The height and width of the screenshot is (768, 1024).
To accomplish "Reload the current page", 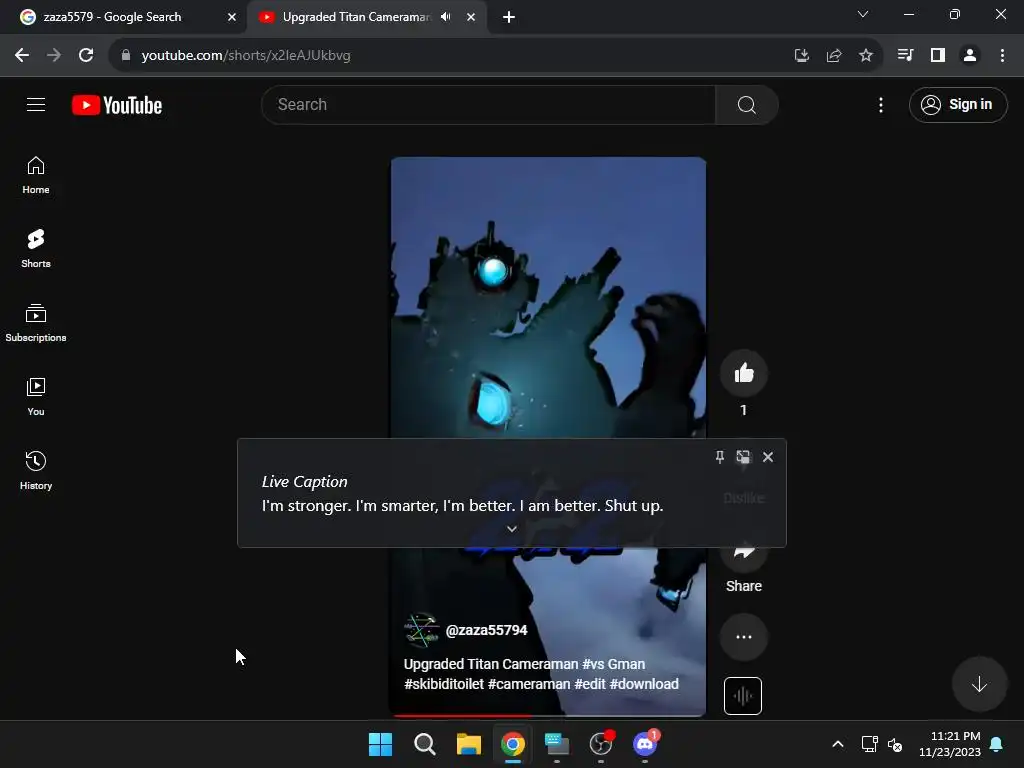I will tap(86, 56).
